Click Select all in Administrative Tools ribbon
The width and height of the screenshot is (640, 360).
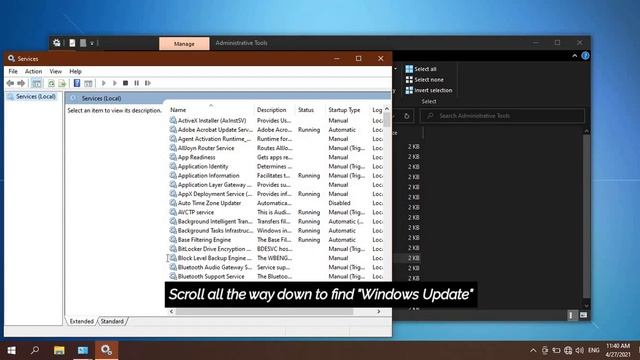point(421,69)
